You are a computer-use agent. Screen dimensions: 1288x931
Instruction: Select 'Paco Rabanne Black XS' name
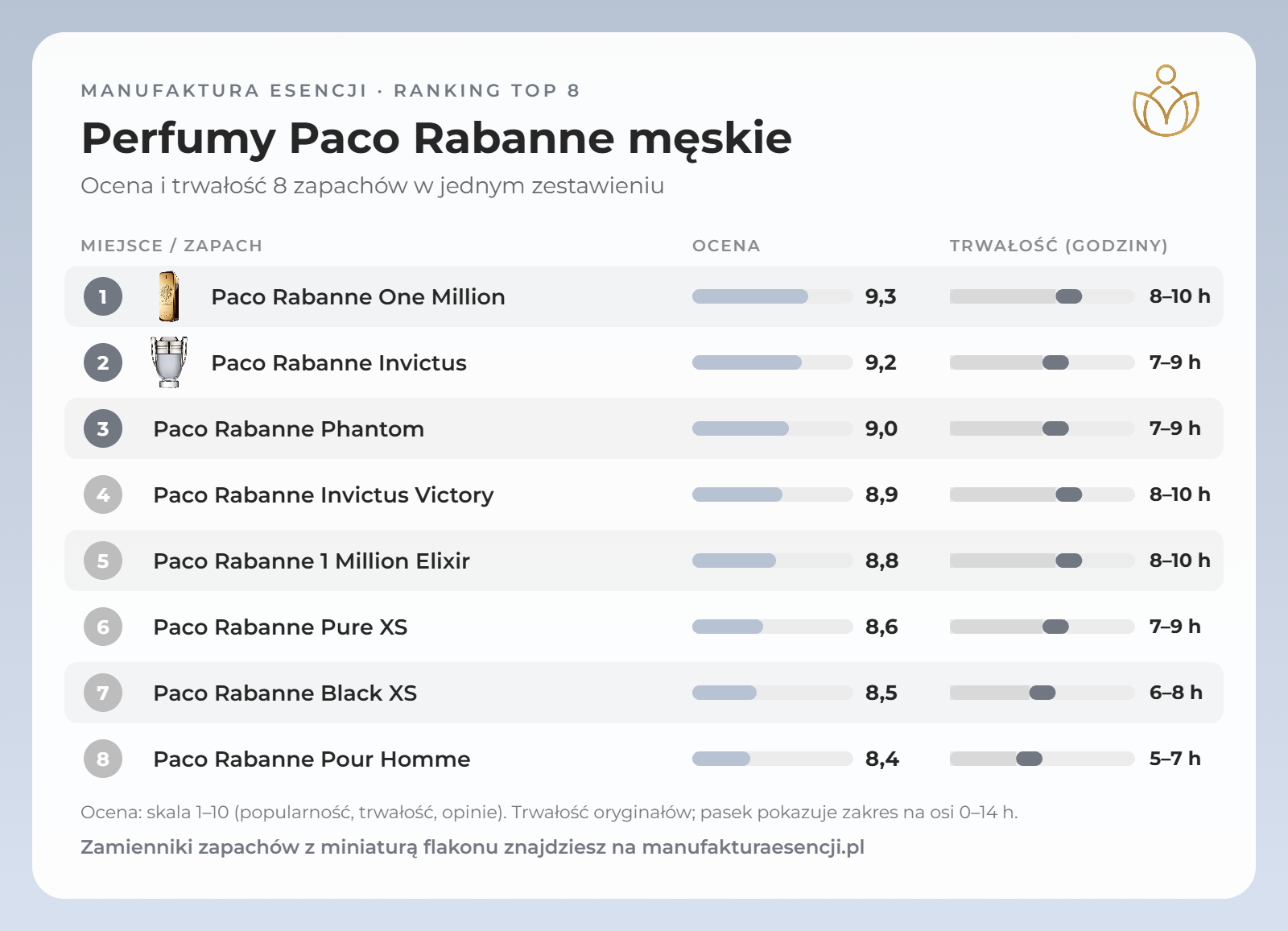pyautogui.click(x=285, y=693)
